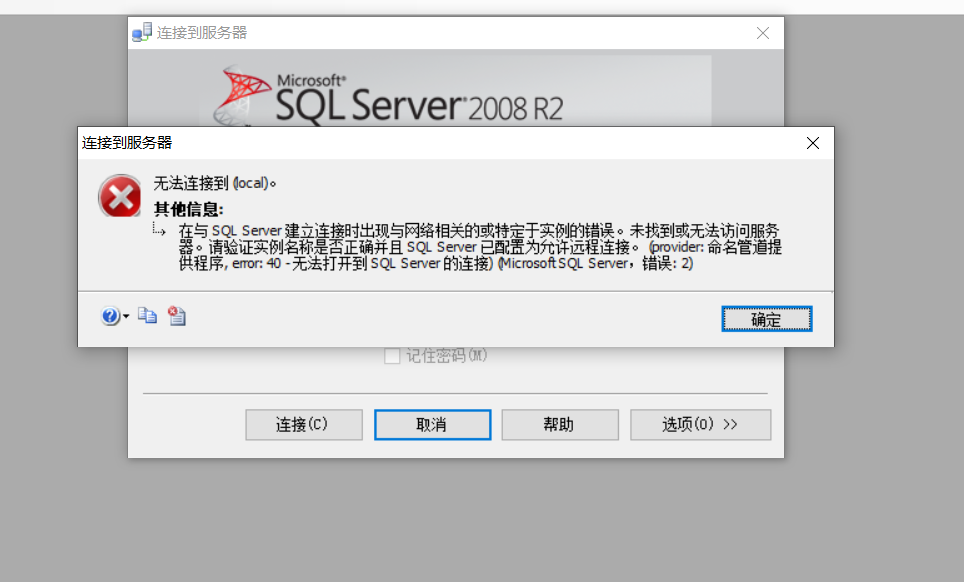This screenshot has height=582, width=964.
Task: Open the help icon in error dialog
Action: pyautogui.click(x=110, y=316)
